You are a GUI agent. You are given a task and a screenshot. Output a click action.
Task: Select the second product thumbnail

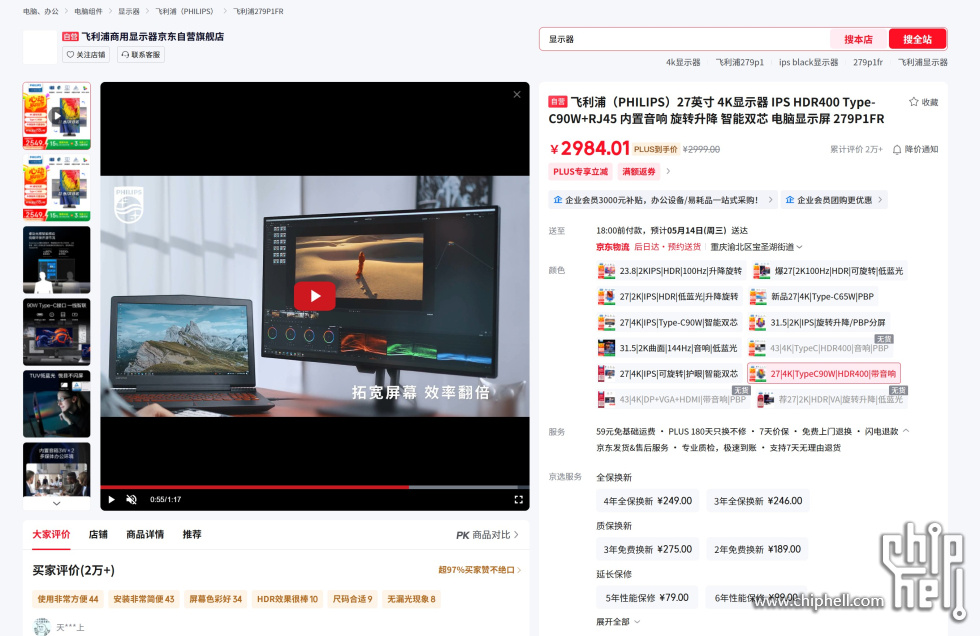tap(57, 187)
